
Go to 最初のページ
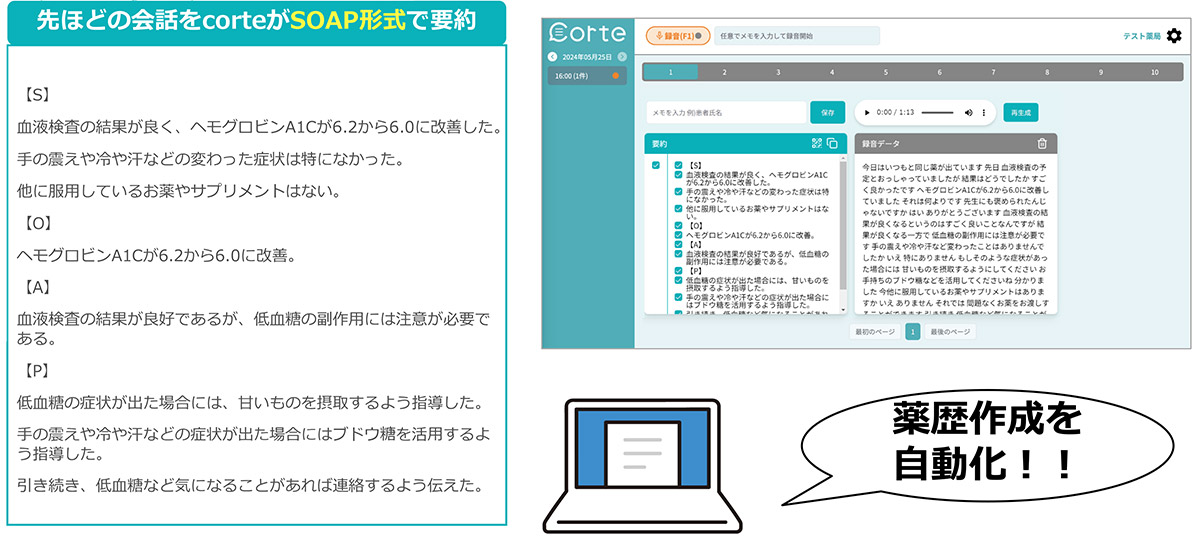tap(874, 332)
